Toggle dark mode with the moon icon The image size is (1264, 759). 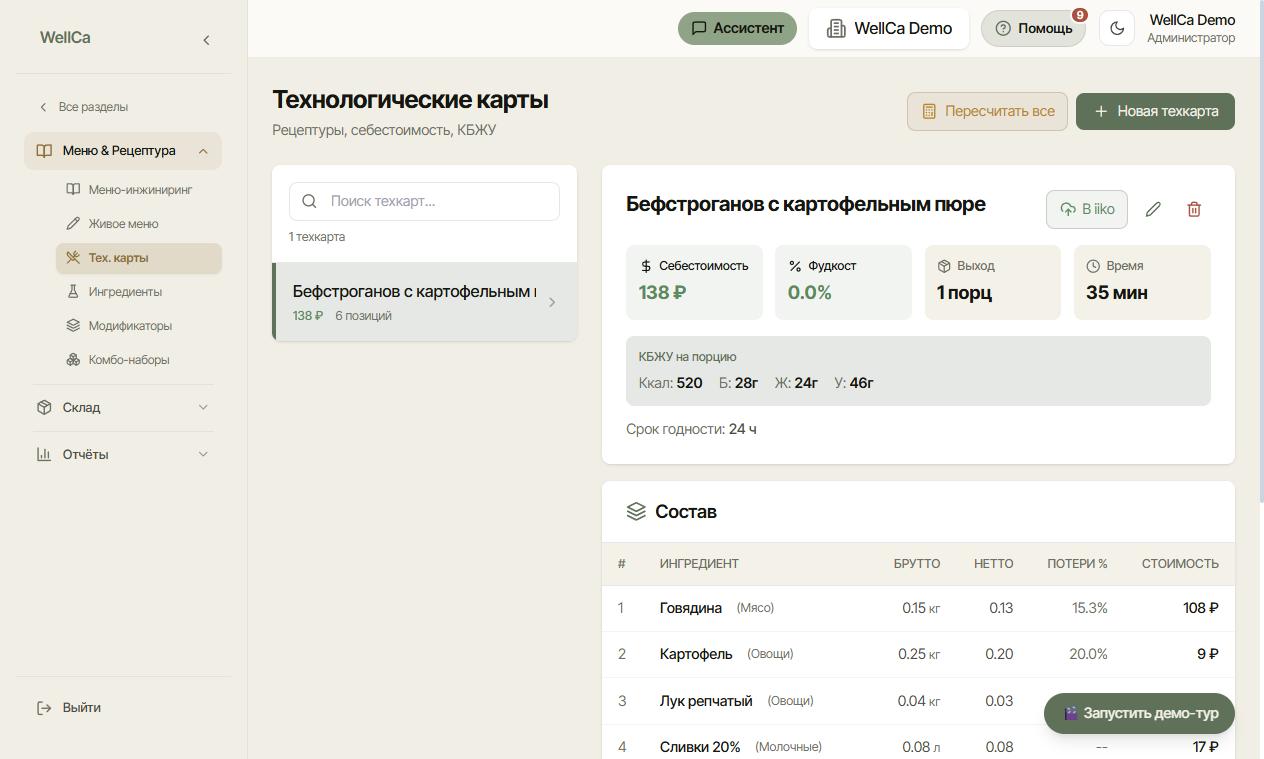(1117, 29)
